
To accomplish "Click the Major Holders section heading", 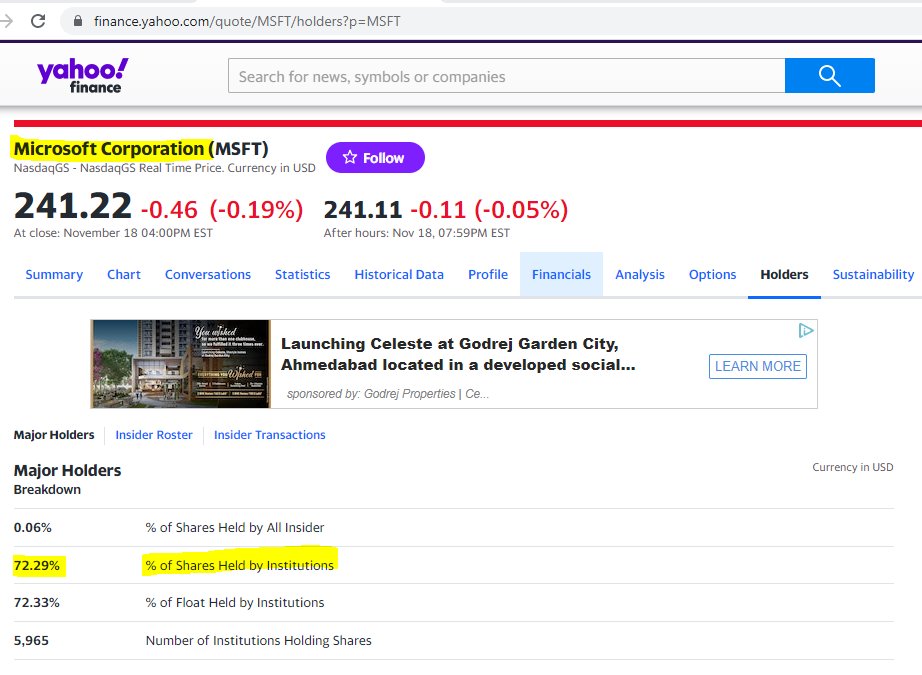I will [67, 470].
